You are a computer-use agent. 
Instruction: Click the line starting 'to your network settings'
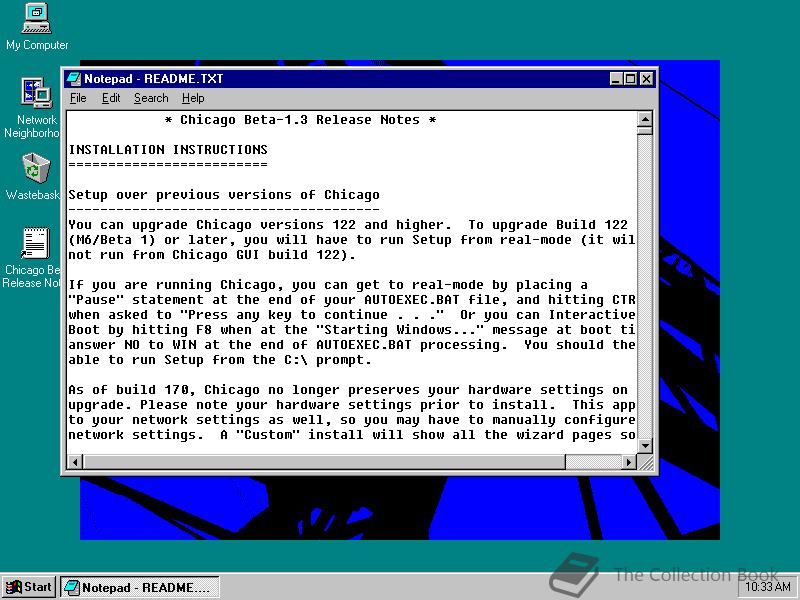pos(352,420)
